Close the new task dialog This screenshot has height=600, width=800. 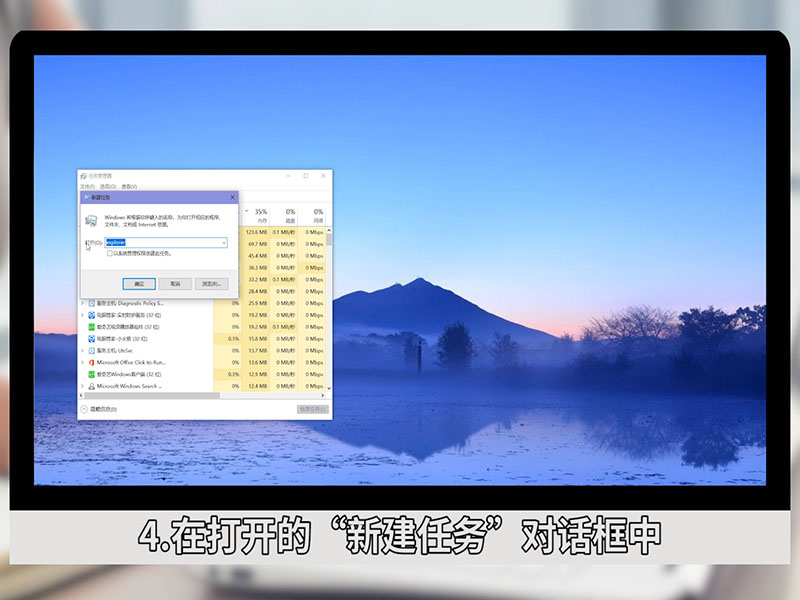233,197
